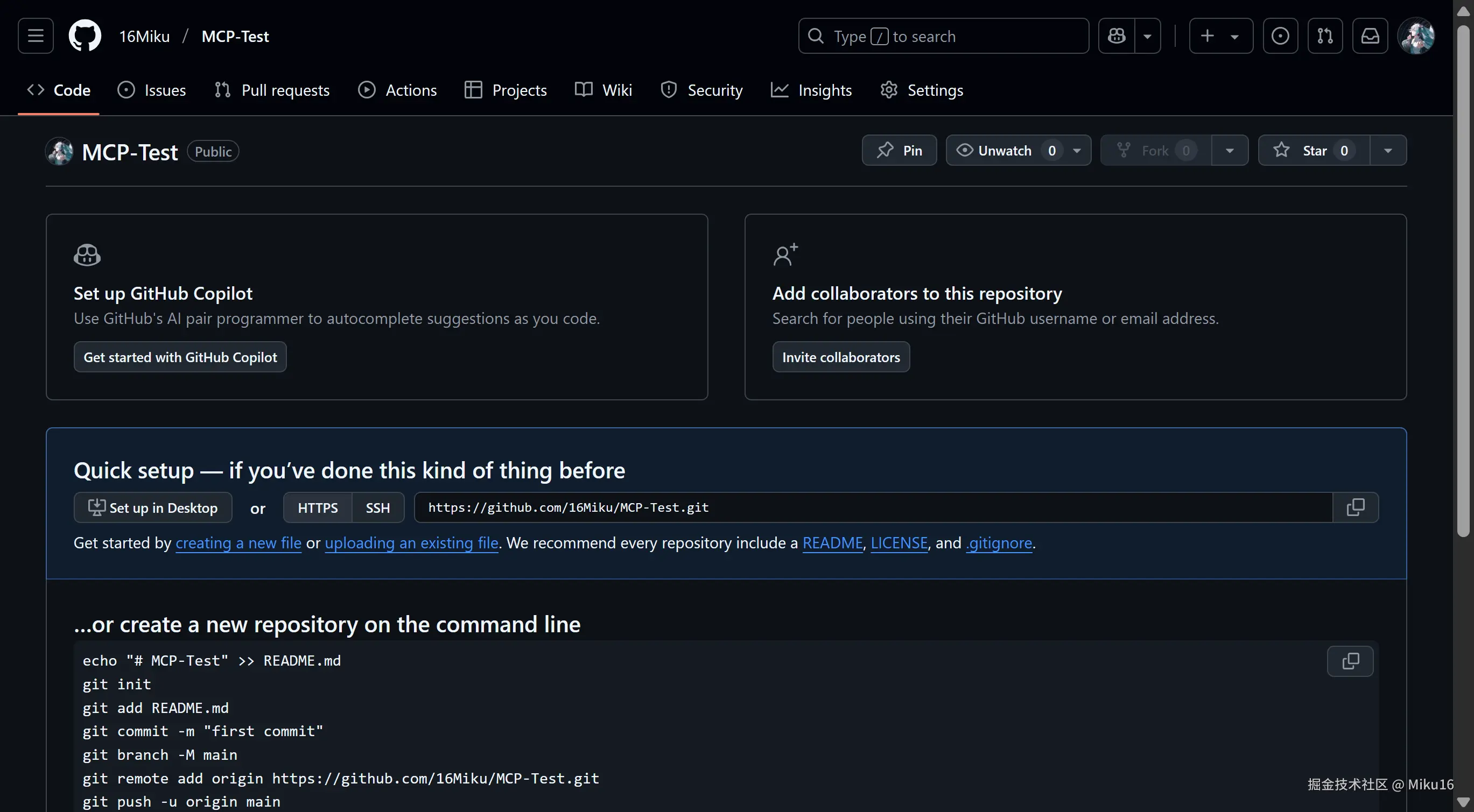Follow the creating a new file link
The image size is (1474, 812).
[238, 543]
